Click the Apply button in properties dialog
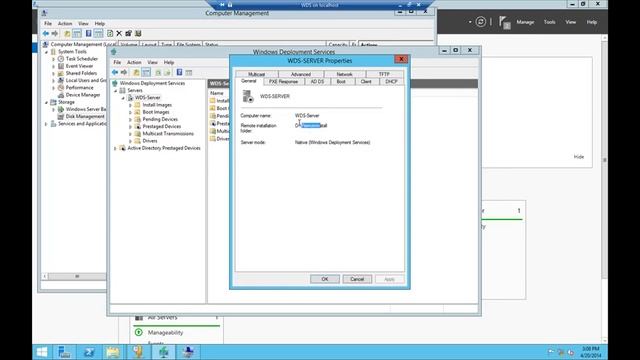Image resolution: width=640 pixels, height=360 pixels. [x=389, y=279]
